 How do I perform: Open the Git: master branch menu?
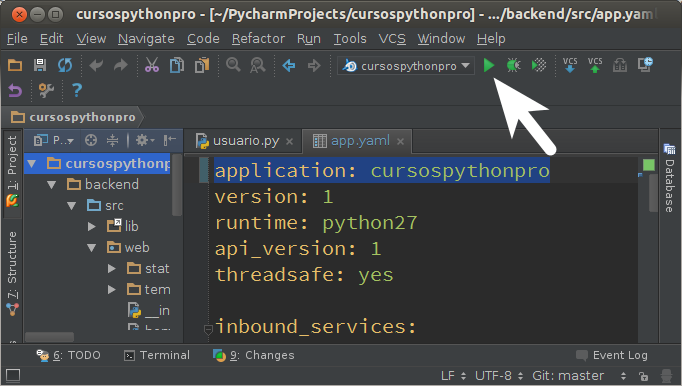579,376
